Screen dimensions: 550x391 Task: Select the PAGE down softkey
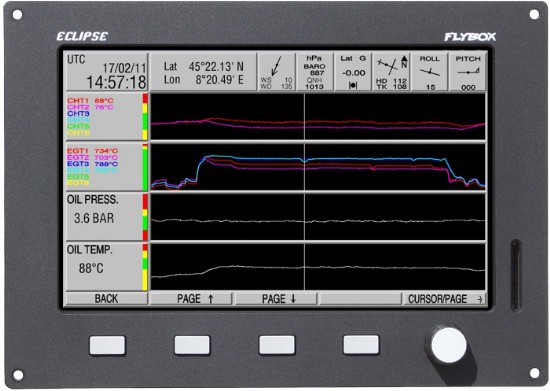coord(276,299)
